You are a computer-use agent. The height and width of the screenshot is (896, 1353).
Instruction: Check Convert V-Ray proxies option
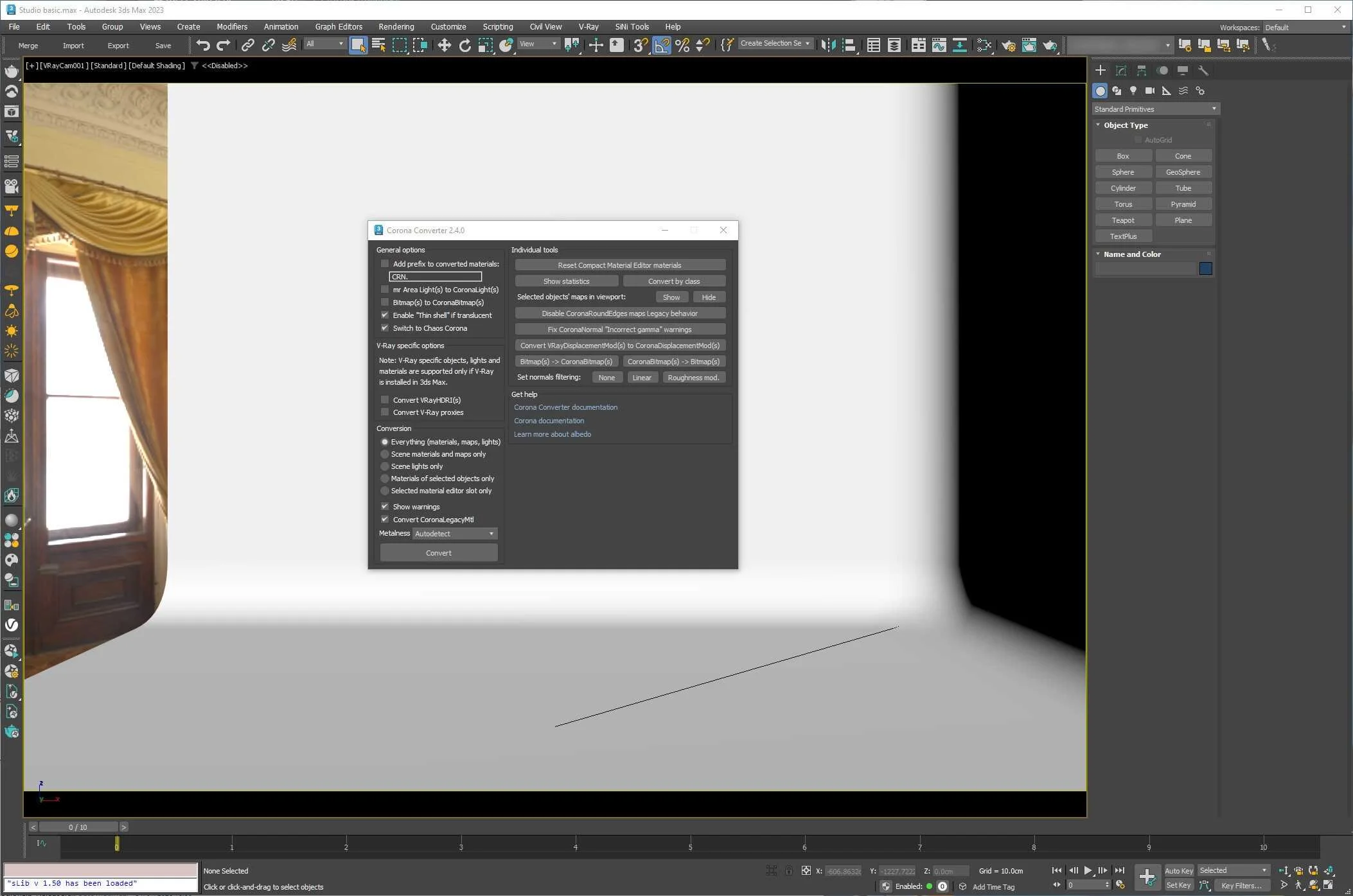pos(385,412)
